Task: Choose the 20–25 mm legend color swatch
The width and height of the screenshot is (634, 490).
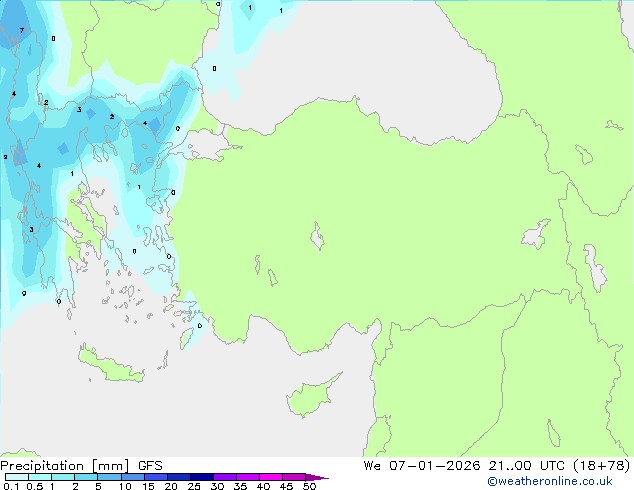Action: [179, 477]
